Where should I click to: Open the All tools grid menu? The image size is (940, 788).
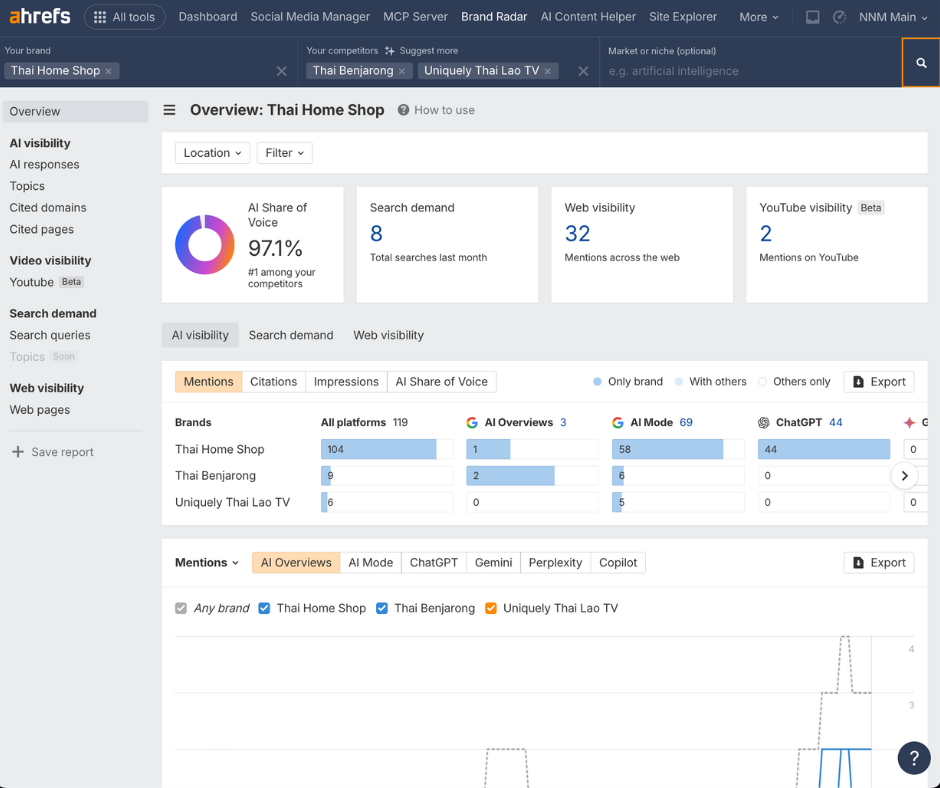[x=125, y=17]
